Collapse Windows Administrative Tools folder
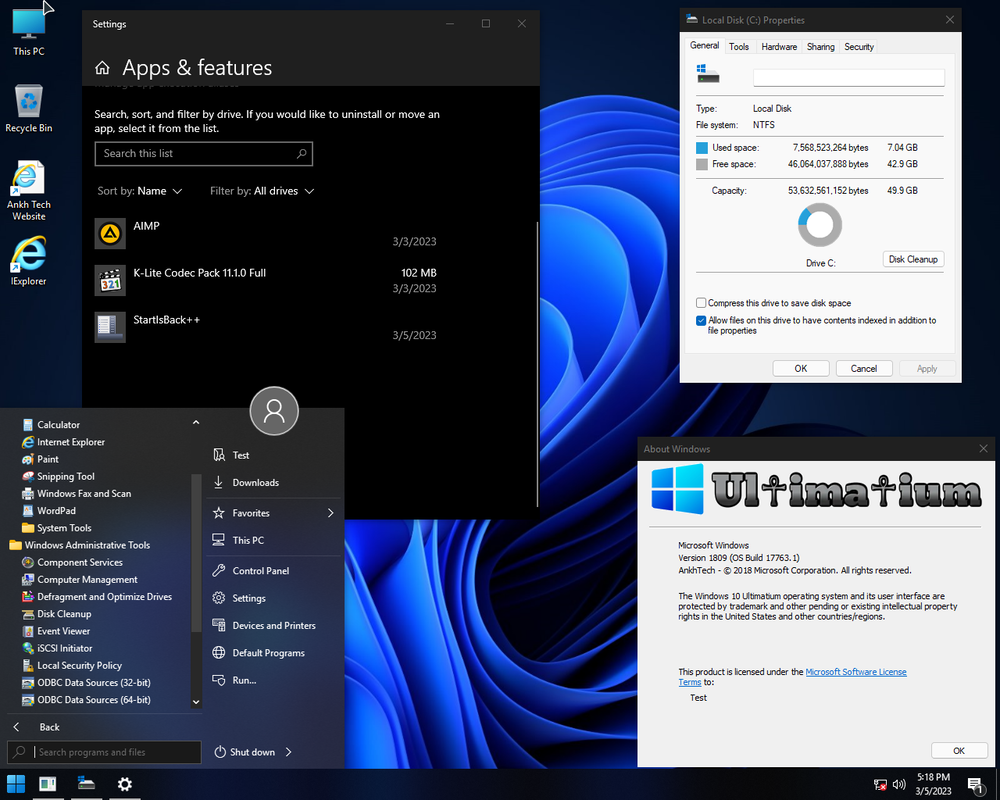 pos(80,545)
